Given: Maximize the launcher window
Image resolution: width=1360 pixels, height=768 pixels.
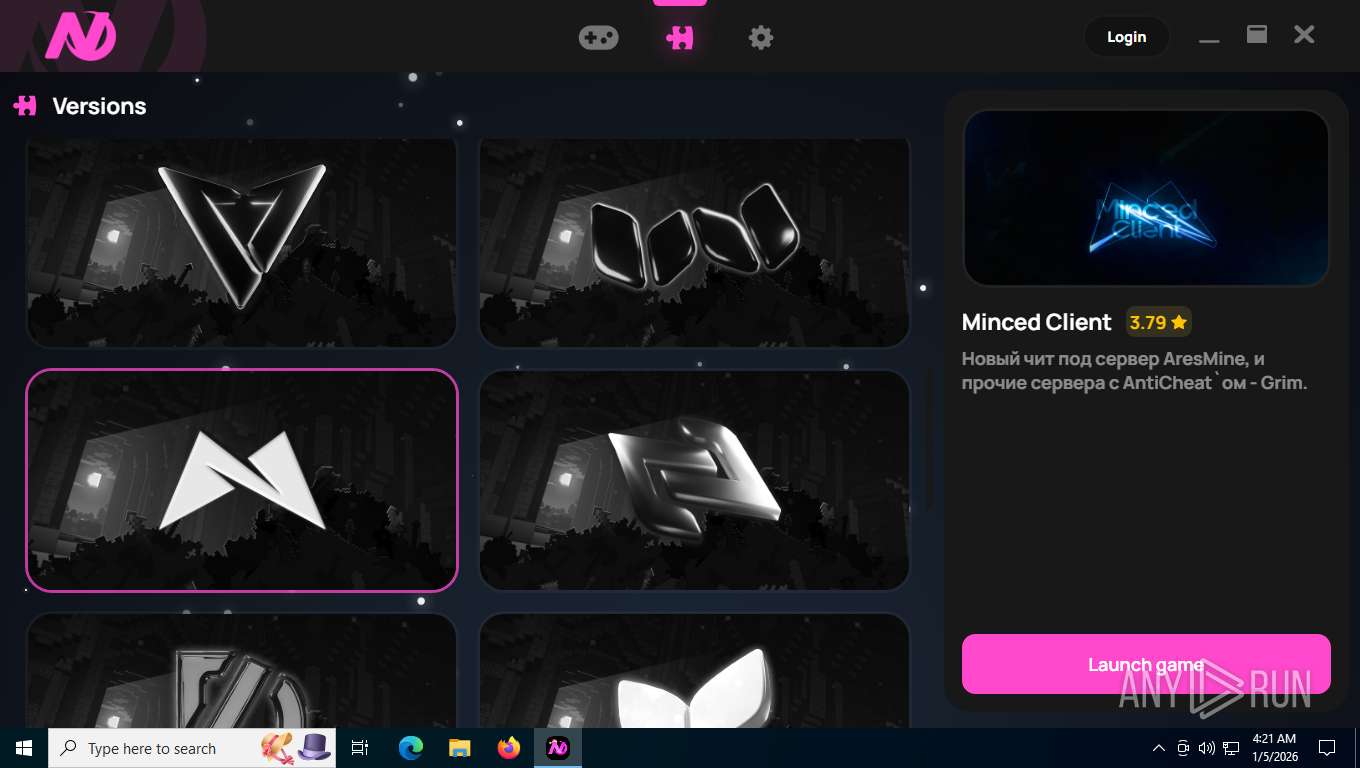Looking at the screenshot, I should point(1257,34).
